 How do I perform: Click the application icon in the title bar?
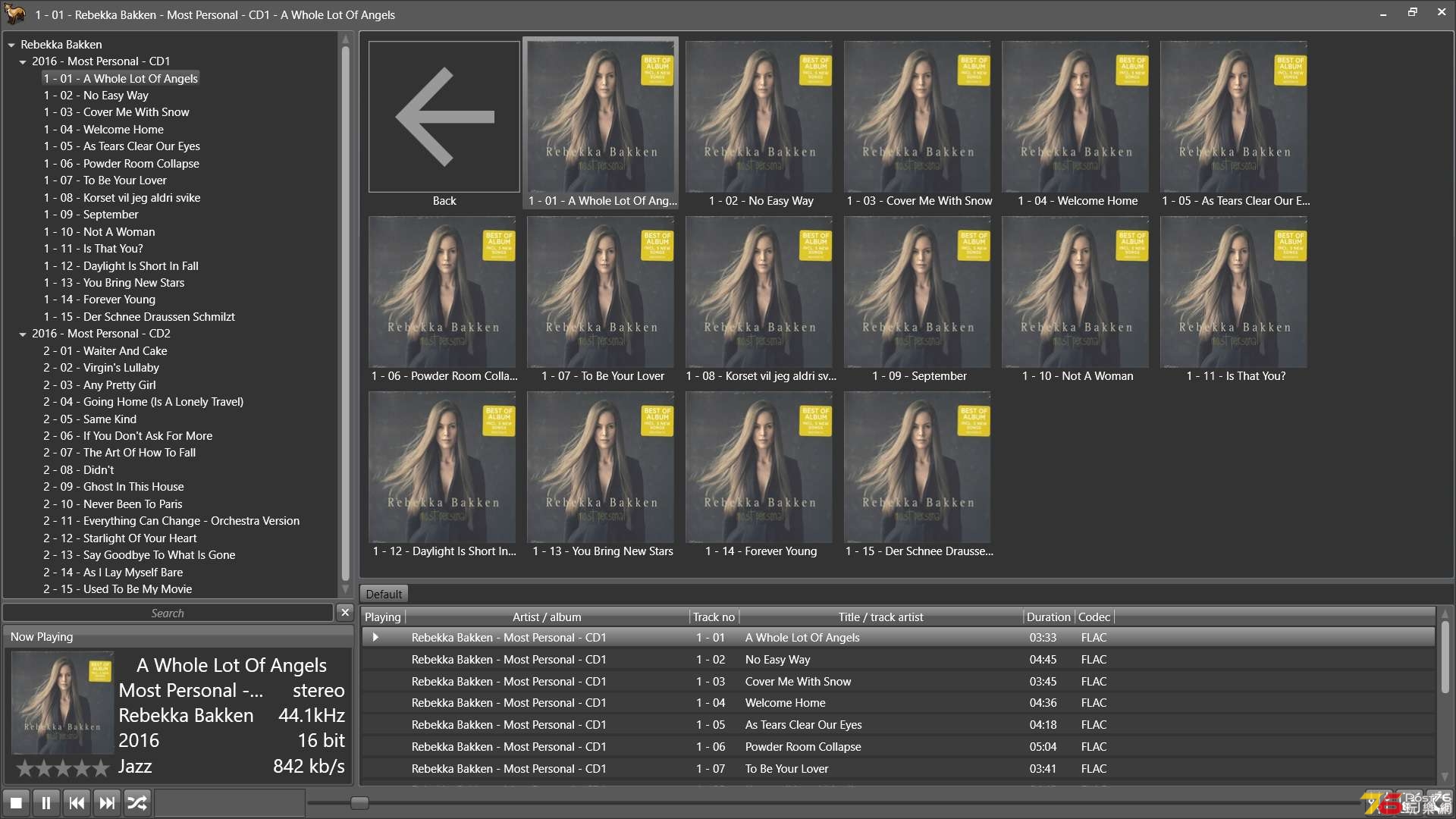14,14
